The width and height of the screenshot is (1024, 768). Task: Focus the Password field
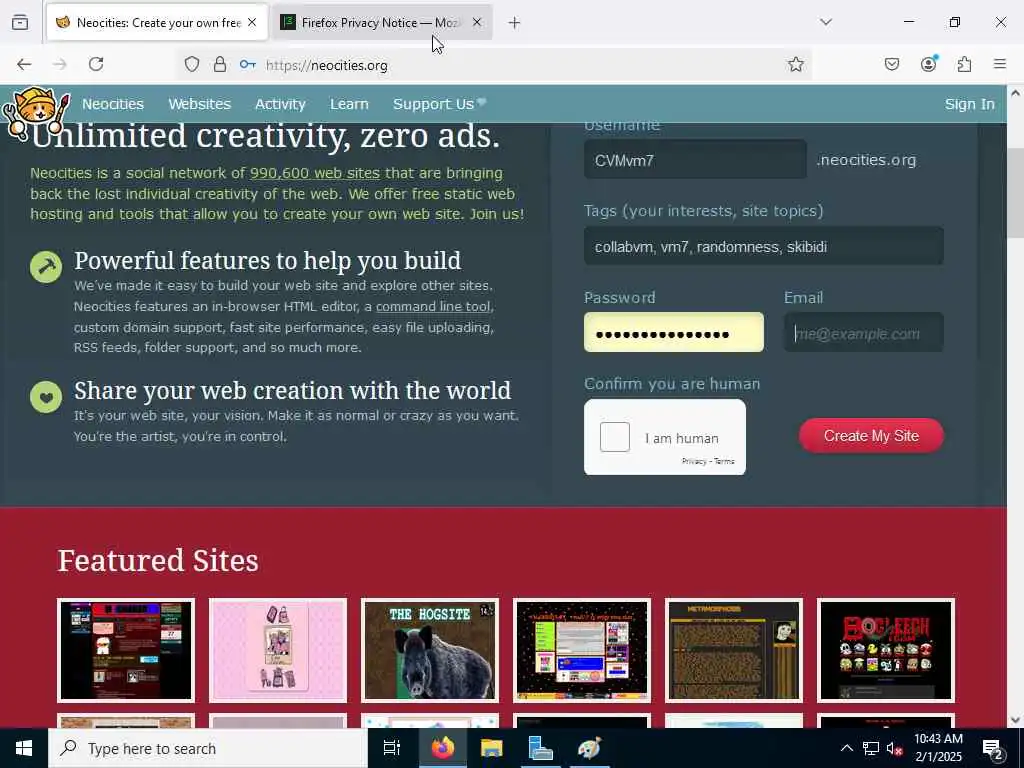click(673, 332)
